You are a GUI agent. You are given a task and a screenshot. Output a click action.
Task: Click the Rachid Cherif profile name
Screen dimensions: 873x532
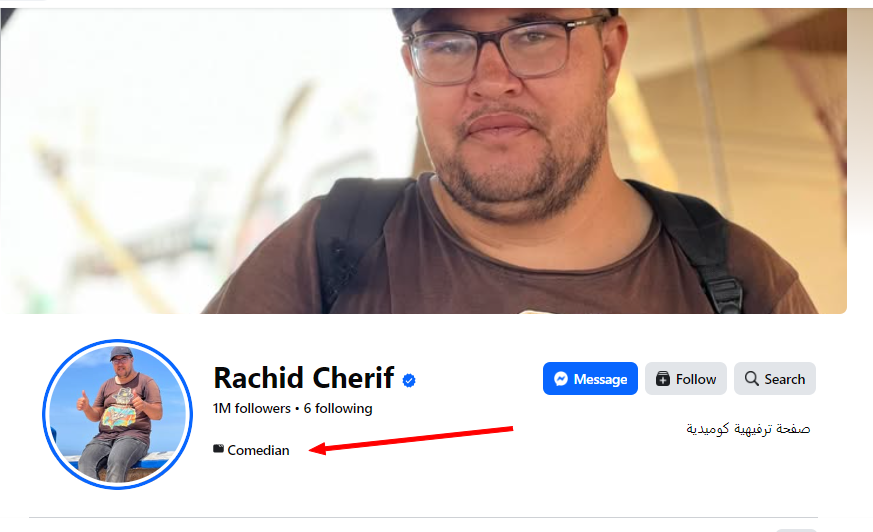[304, 378]
